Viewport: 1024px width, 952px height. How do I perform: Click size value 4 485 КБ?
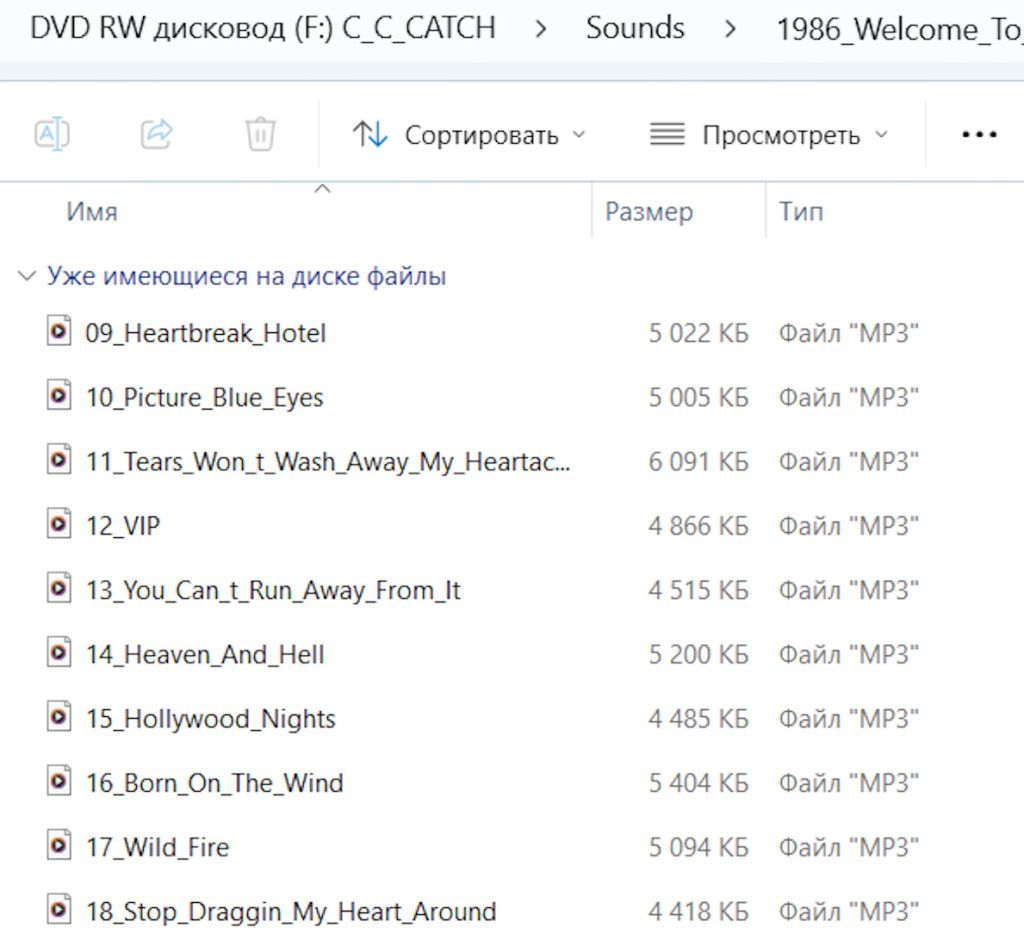coord(698,719)
